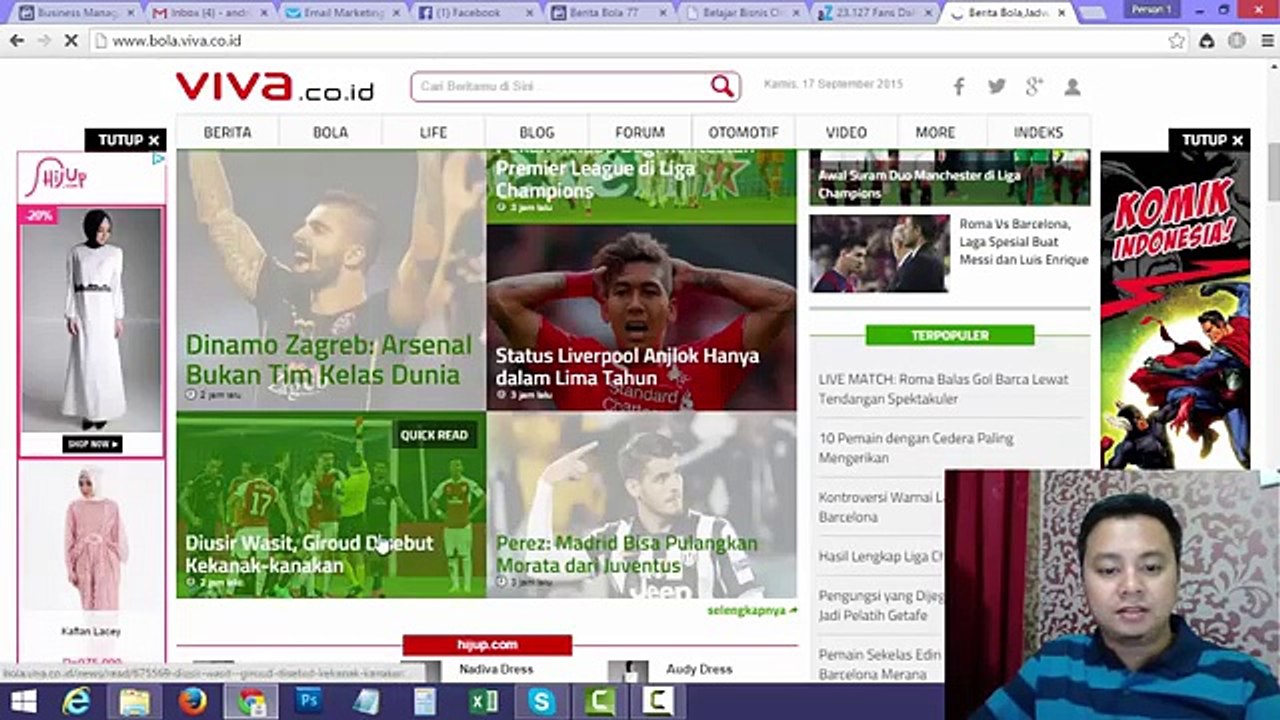Click the QUICK READ badge

pyautogui.click(x=434, y=435)
